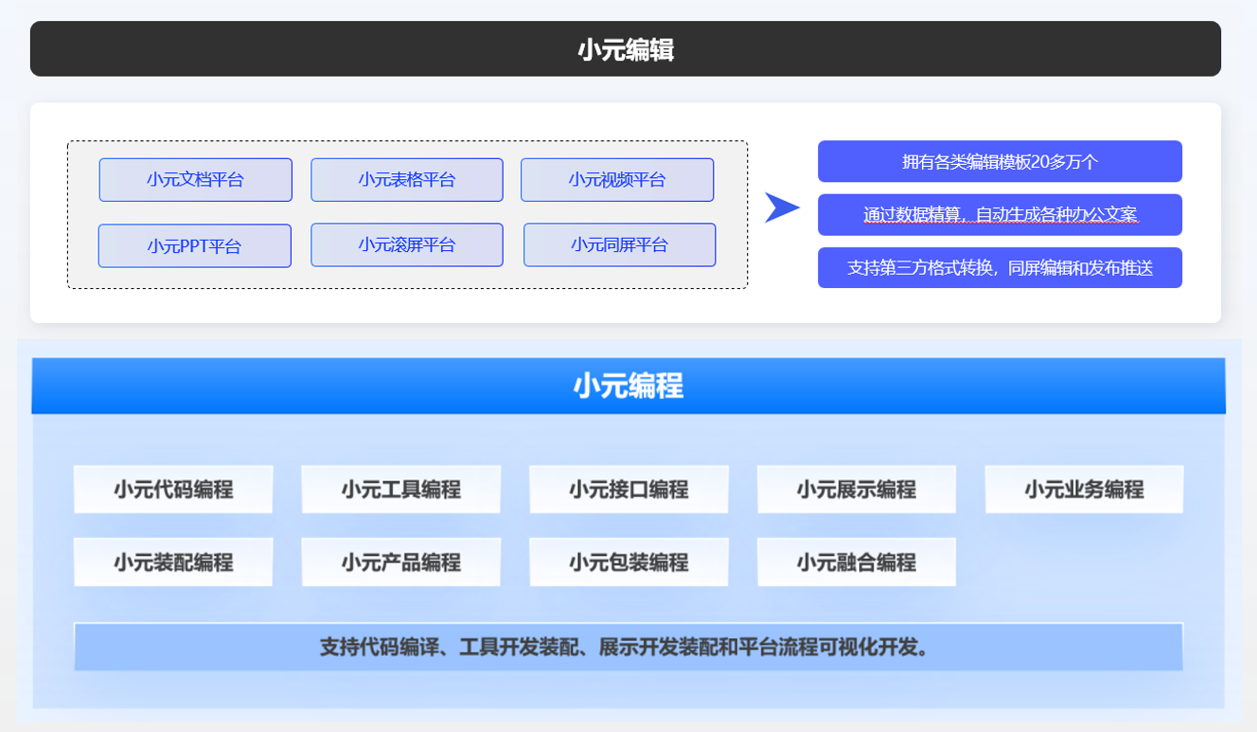Select the 小元文档平台 box
This screenshot has width=1257, height=732.
click(196, 180)
